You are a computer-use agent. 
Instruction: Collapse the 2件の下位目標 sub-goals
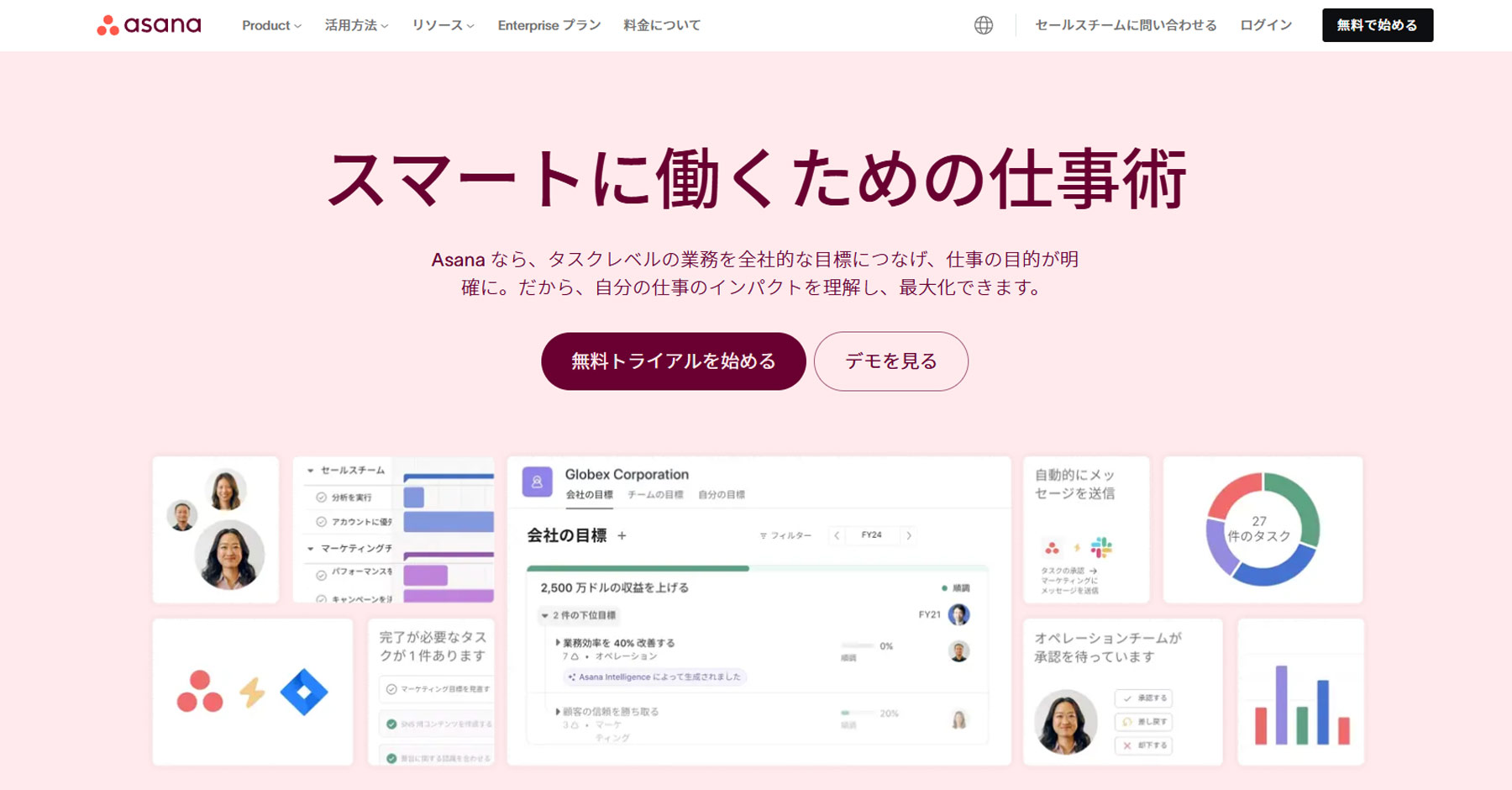click(545, 615)
